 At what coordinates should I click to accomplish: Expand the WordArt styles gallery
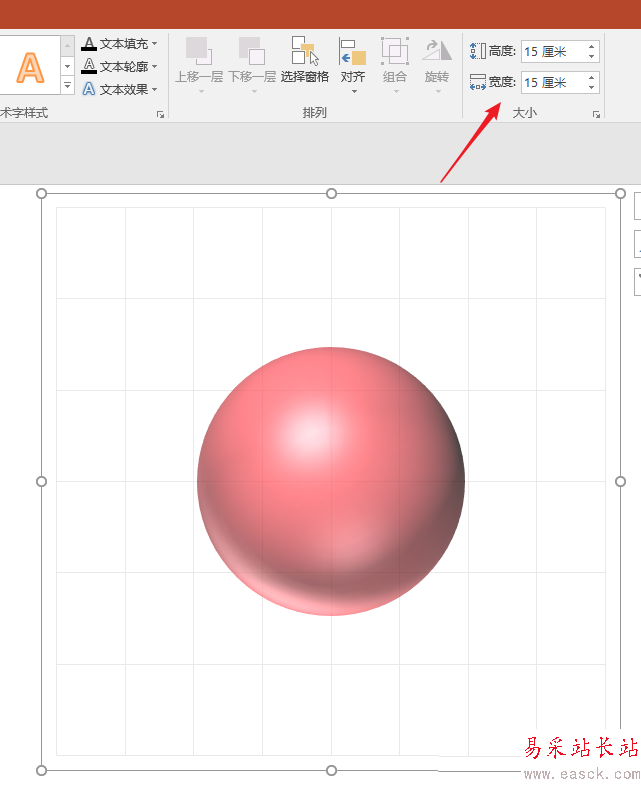pyautogui.click(x=67, y=86)
